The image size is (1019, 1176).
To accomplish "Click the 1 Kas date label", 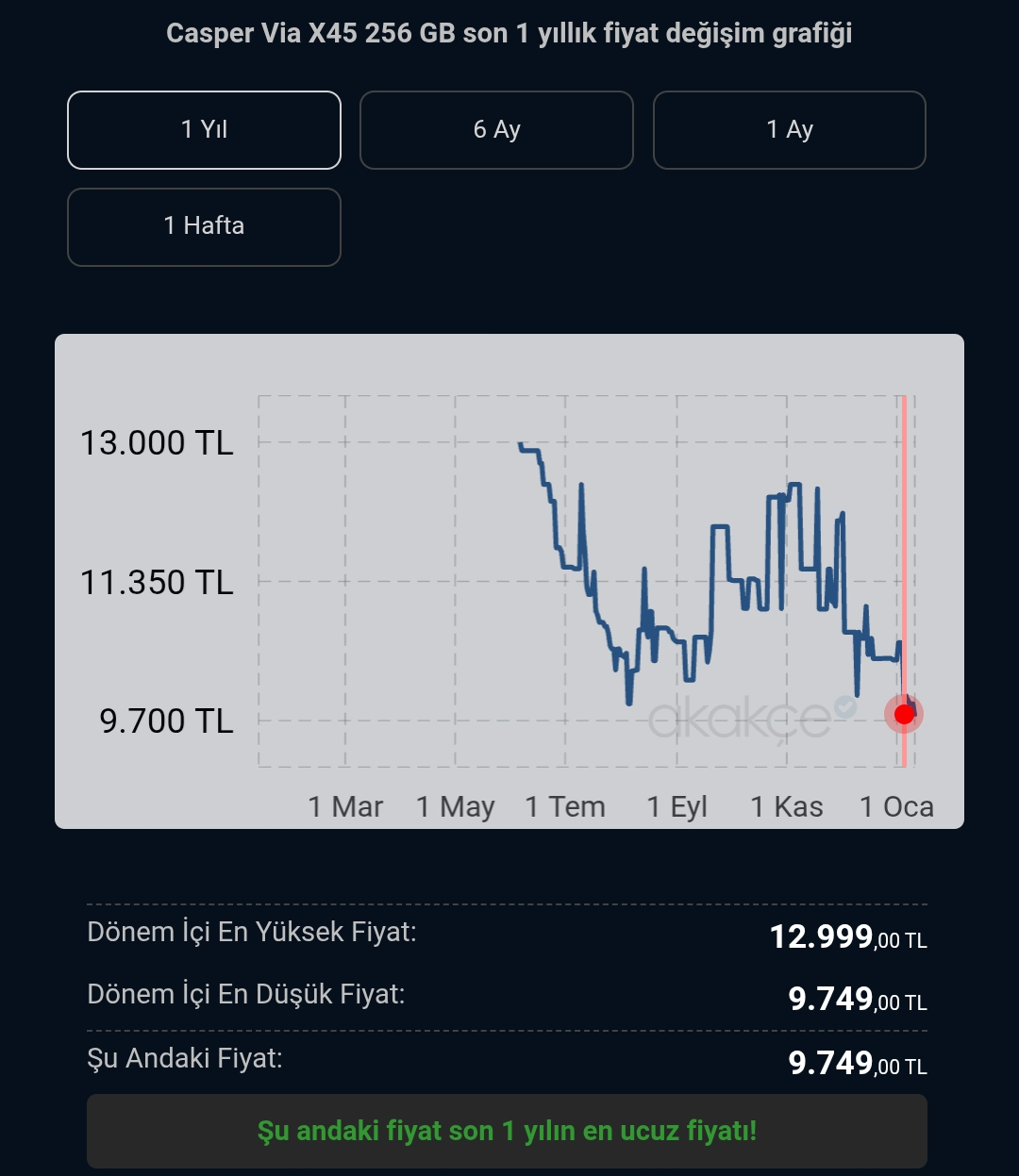I will pos(787,807).
